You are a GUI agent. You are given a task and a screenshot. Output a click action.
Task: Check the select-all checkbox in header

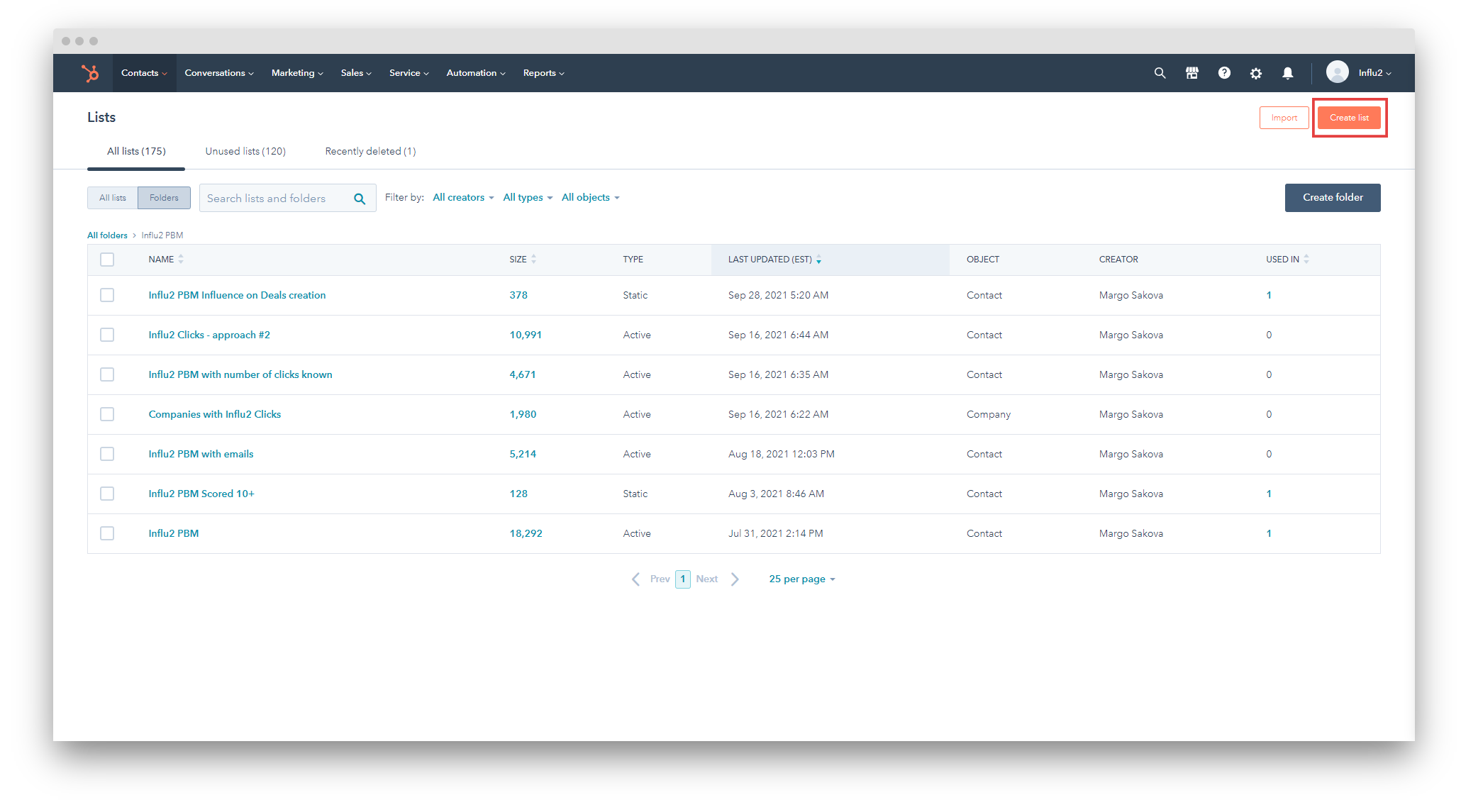107,260
